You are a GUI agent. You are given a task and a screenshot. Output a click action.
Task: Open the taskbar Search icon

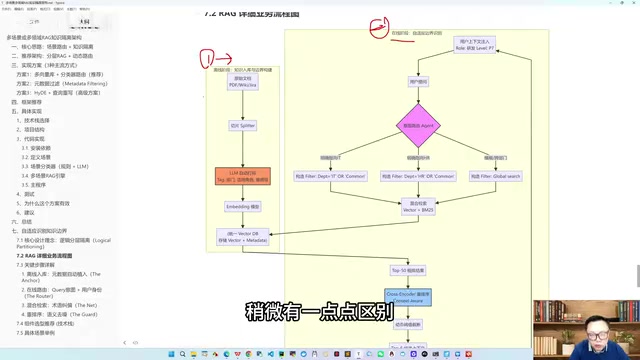pos(182,354)
